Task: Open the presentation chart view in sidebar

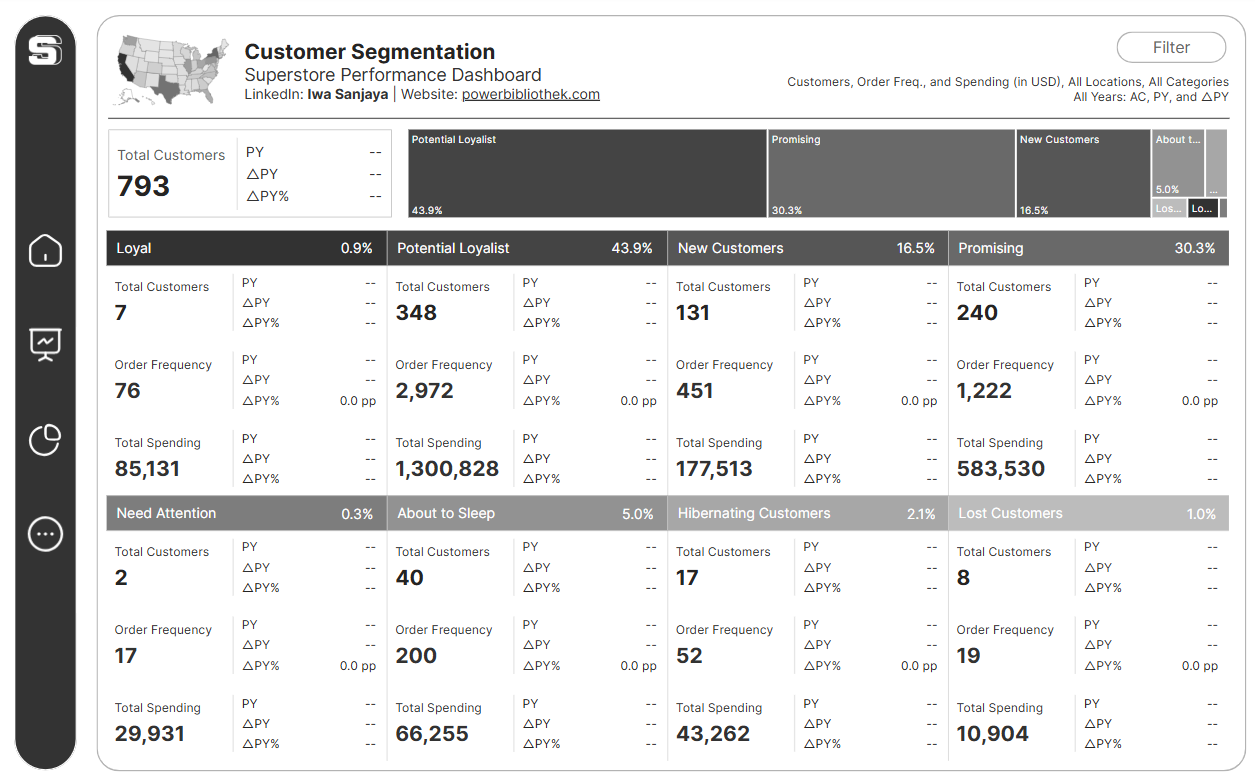Action: click(44, 344)
